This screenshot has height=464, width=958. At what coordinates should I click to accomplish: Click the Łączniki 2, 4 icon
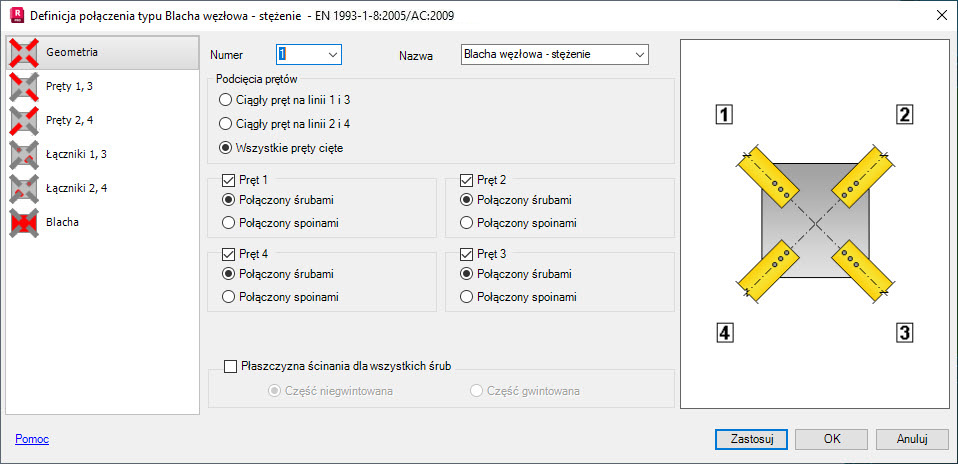(24, 189)
